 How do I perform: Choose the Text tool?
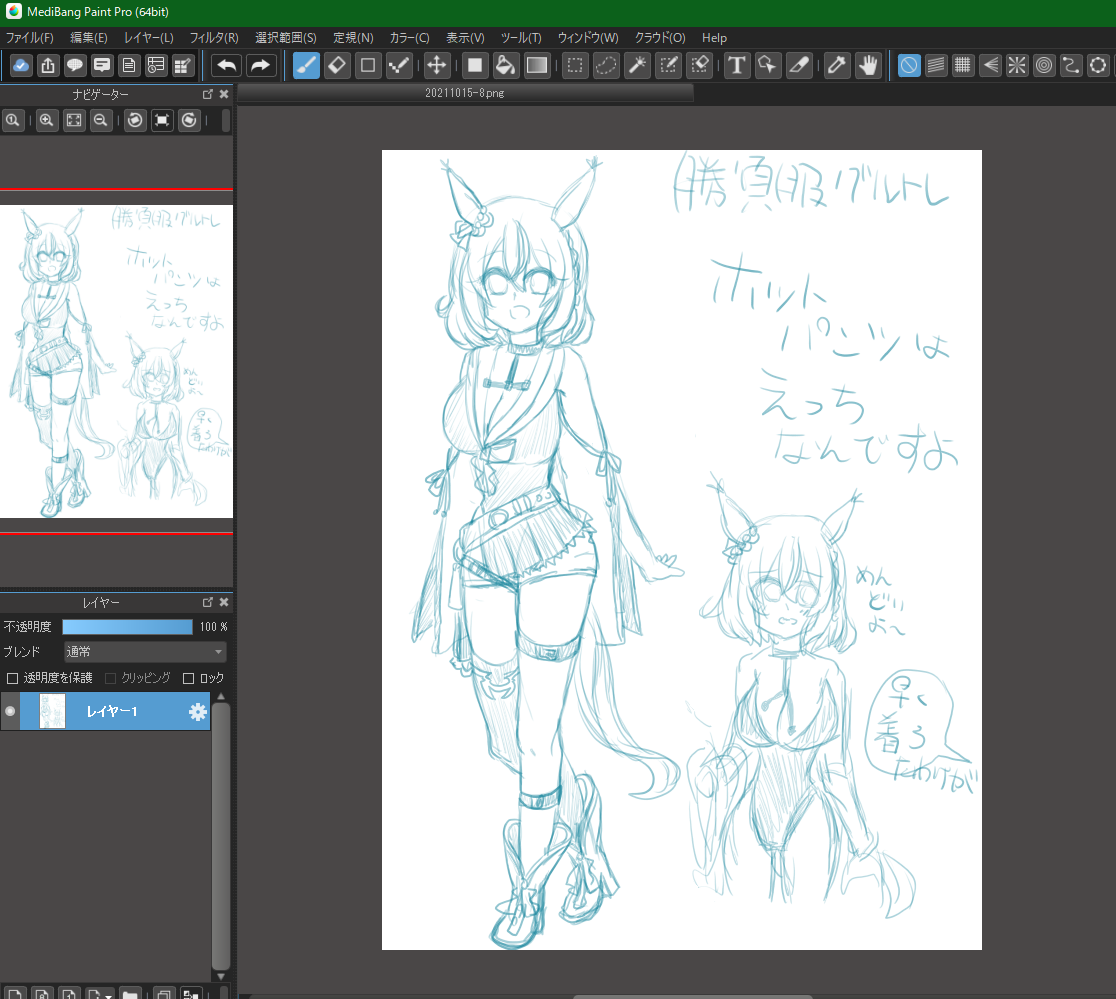[x=736, y=66]
